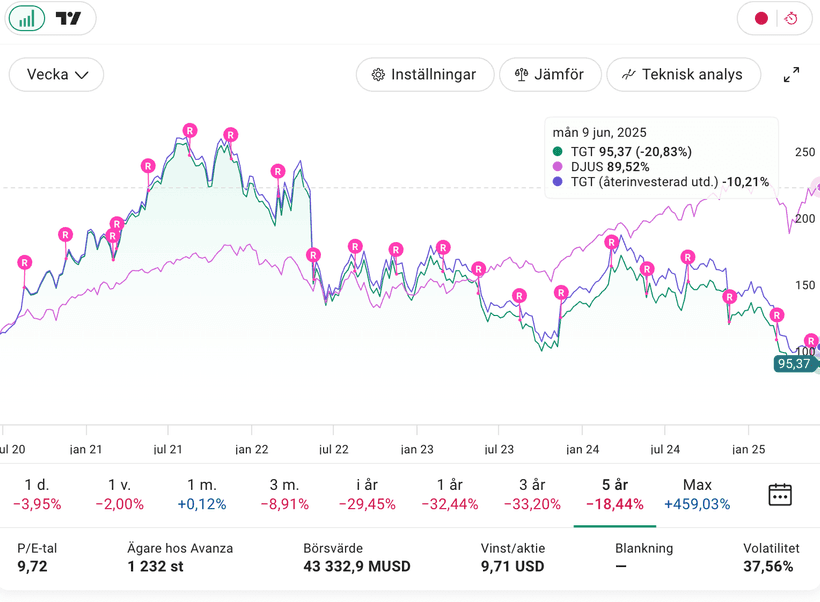The width and height of the screenshot is (820, 602).
Task: Switch to the standard bar chart view
Action: [x=28, y=19]
